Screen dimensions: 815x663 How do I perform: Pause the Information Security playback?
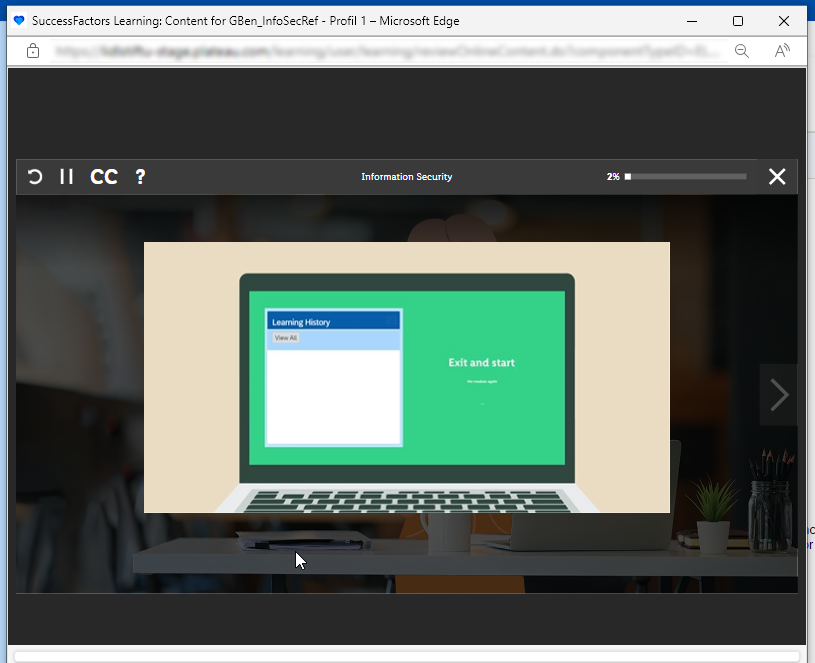[x=67, y=177]
